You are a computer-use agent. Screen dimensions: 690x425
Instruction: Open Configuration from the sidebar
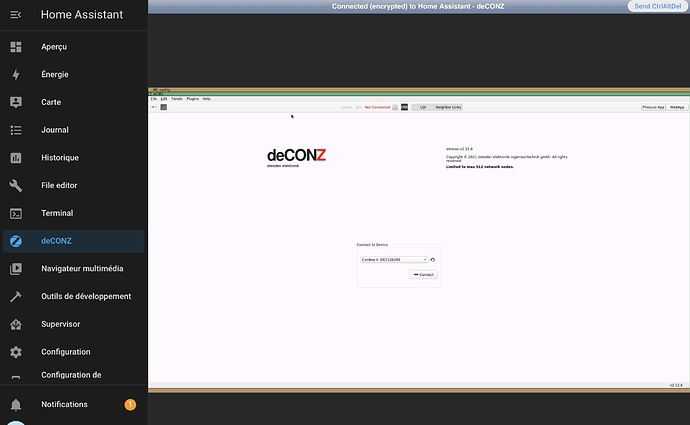point(66,352)
